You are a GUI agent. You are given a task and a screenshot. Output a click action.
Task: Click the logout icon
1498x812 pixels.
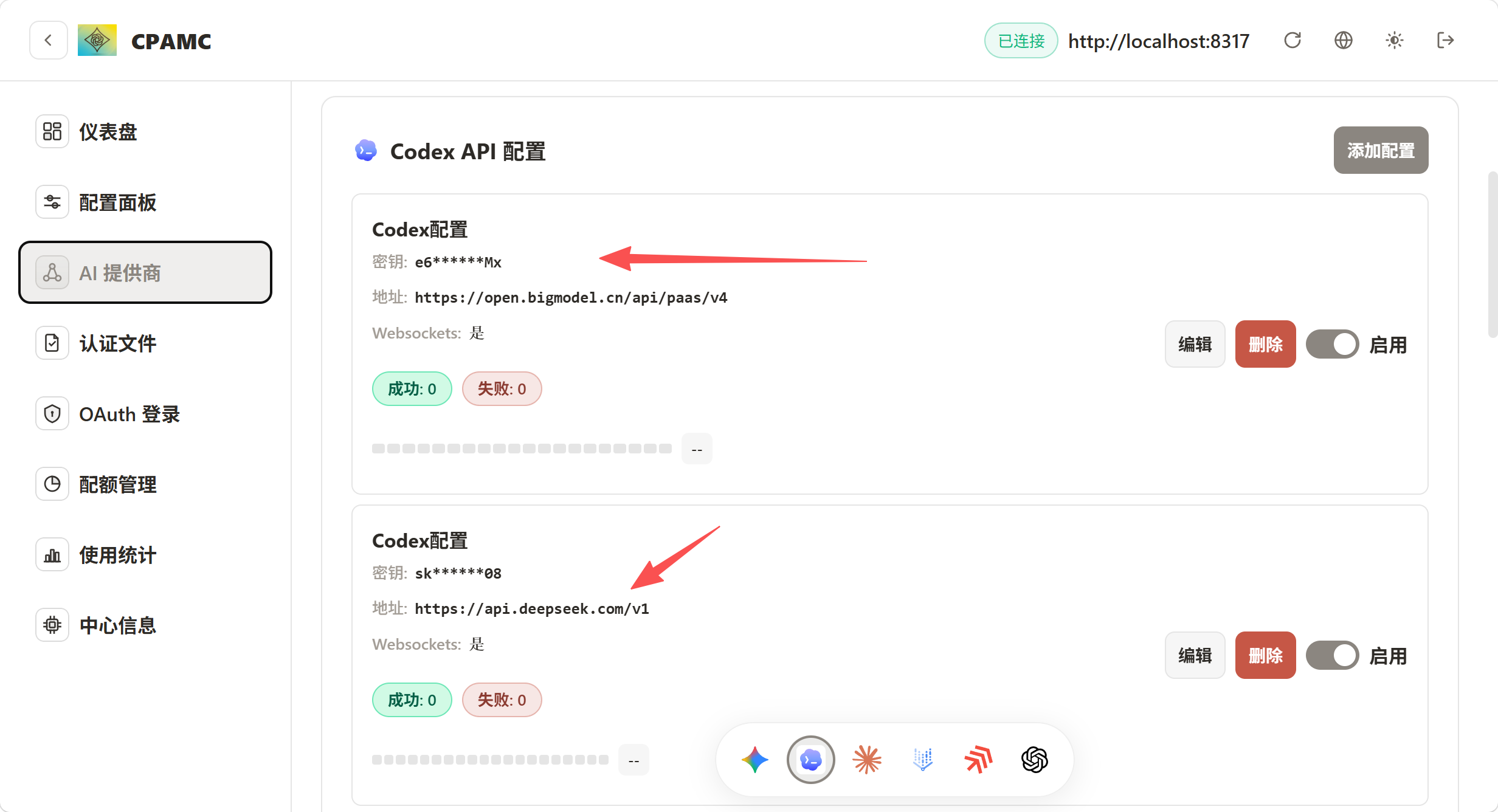pos(1446,41)
